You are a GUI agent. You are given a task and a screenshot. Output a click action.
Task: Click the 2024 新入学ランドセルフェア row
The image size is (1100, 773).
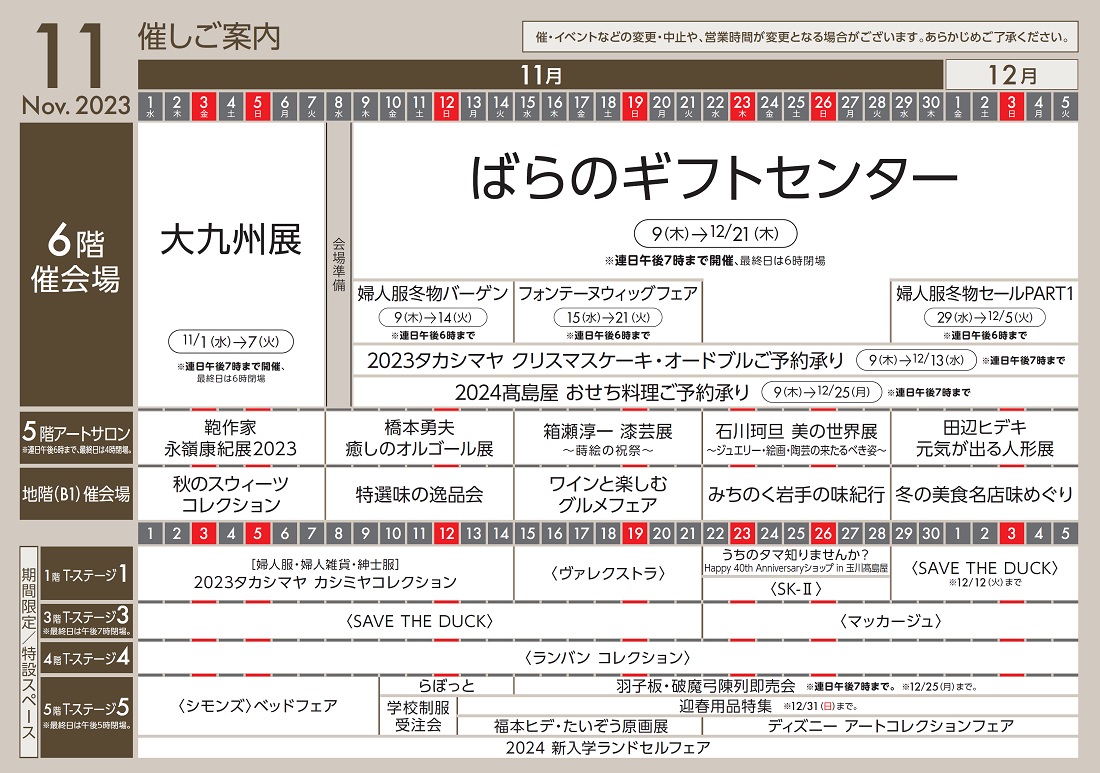[608, 748]
